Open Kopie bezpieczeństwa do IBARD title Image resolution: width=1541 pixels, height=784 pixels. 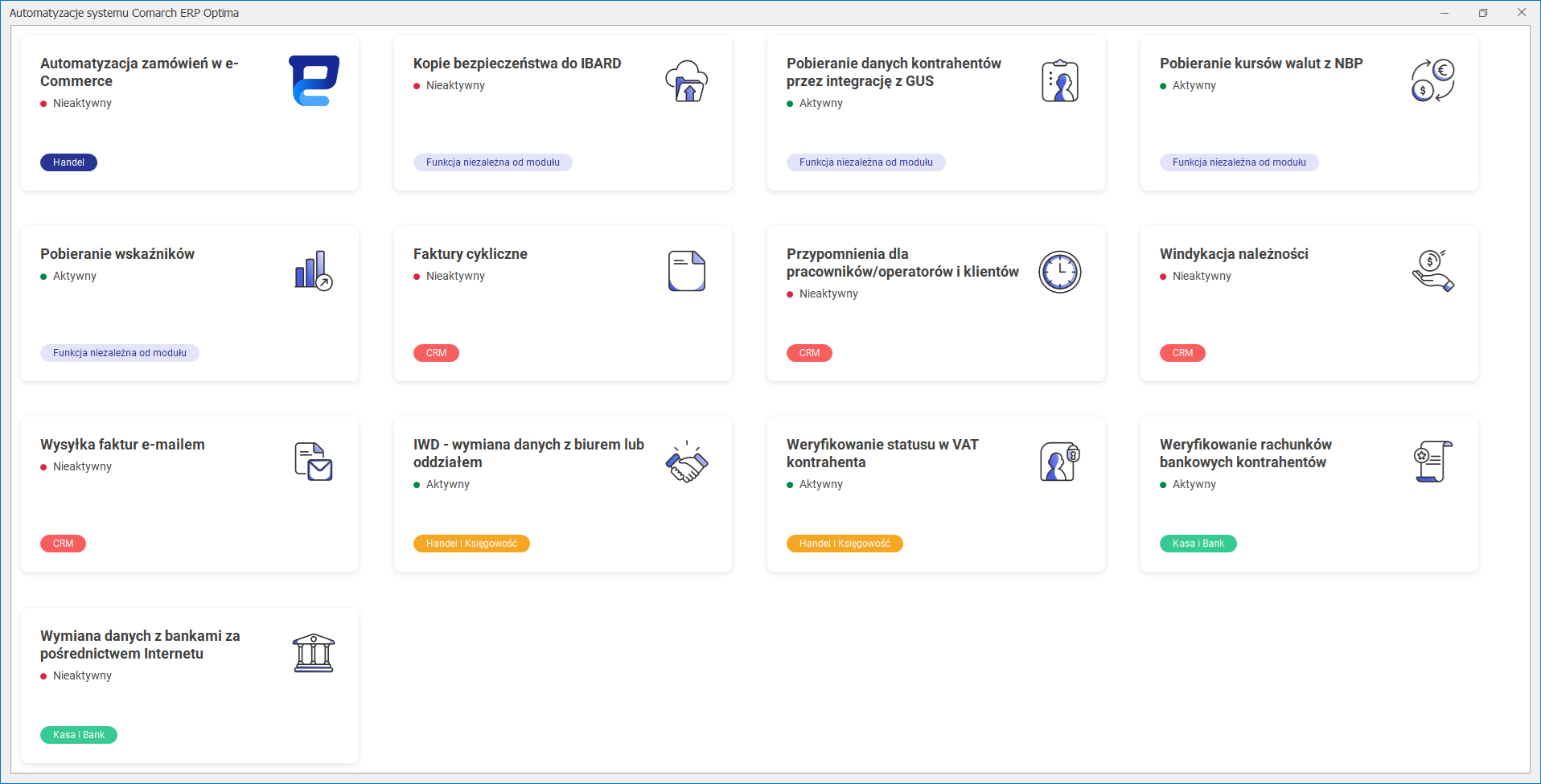pos(517,64)
